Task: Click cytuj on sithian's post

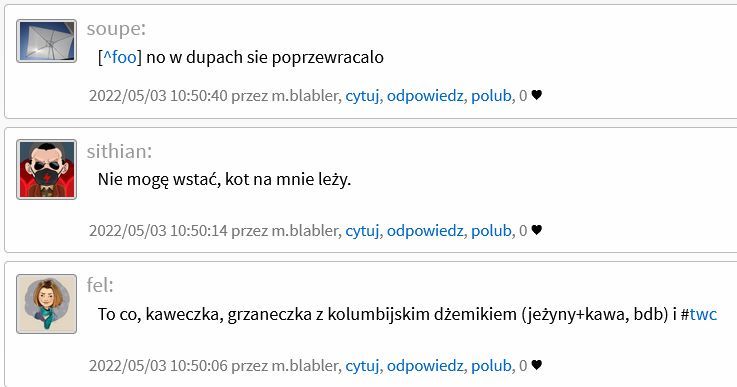Action: [362, 231]
